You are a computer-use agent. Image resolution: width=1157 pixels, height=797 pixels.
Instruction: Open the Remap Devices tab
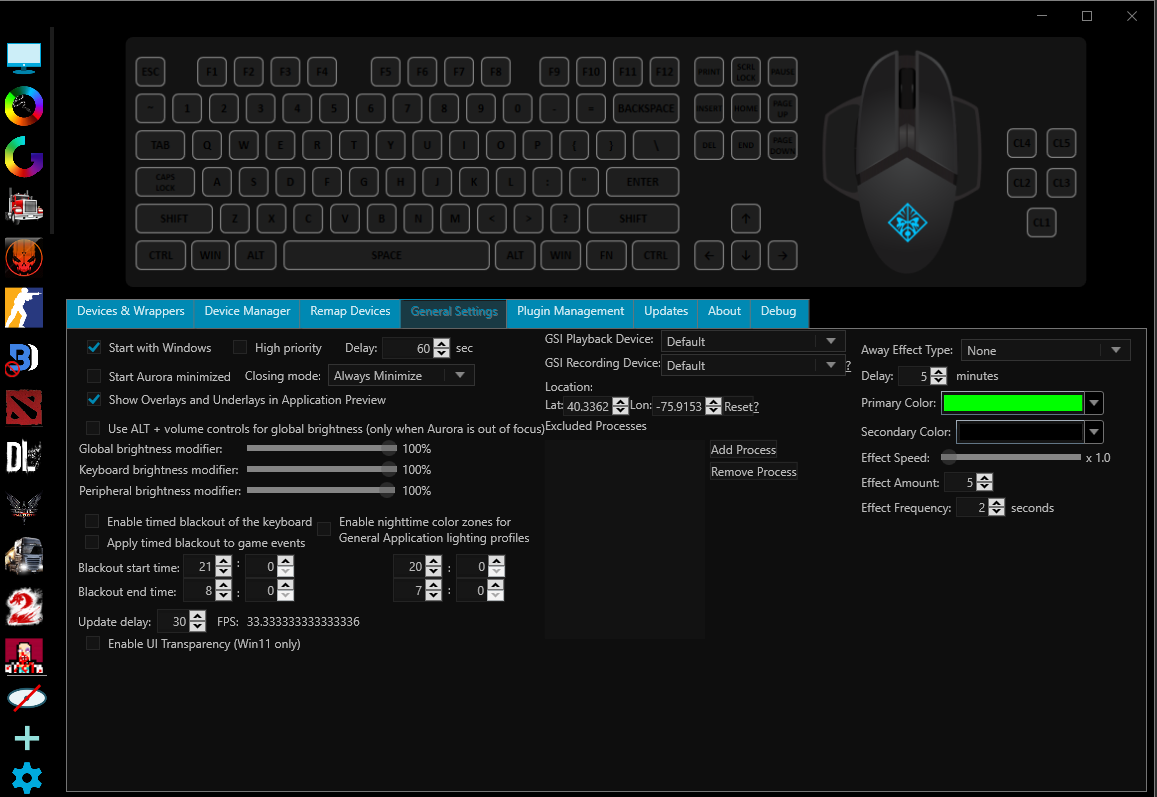pos(350,311)
